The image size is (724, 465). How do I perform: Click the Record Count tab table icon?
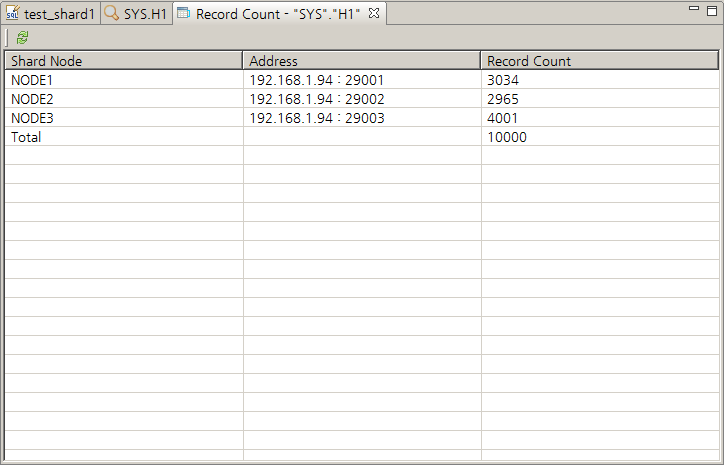pos(183,15)
